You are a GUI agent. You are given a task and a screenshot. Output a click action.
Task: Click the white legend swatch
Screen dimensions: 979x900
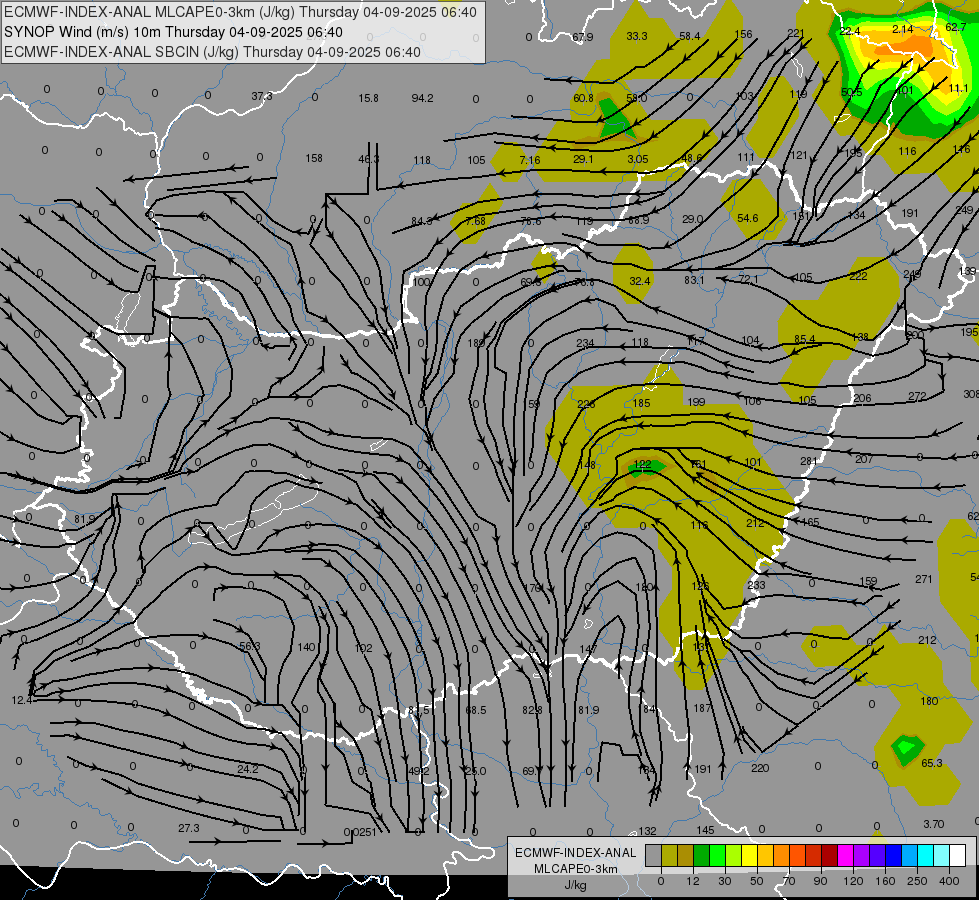(x=958, y=856)
